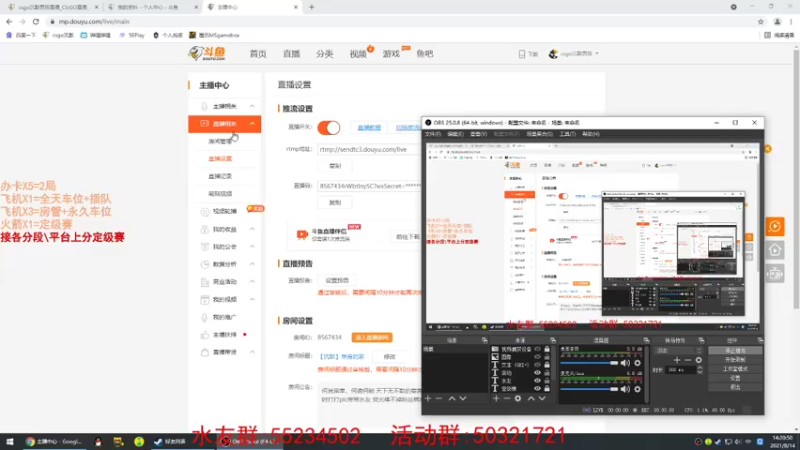800x450 pixels.
Task: Move scene down in OBS Scenes panel
Action: 463,398
